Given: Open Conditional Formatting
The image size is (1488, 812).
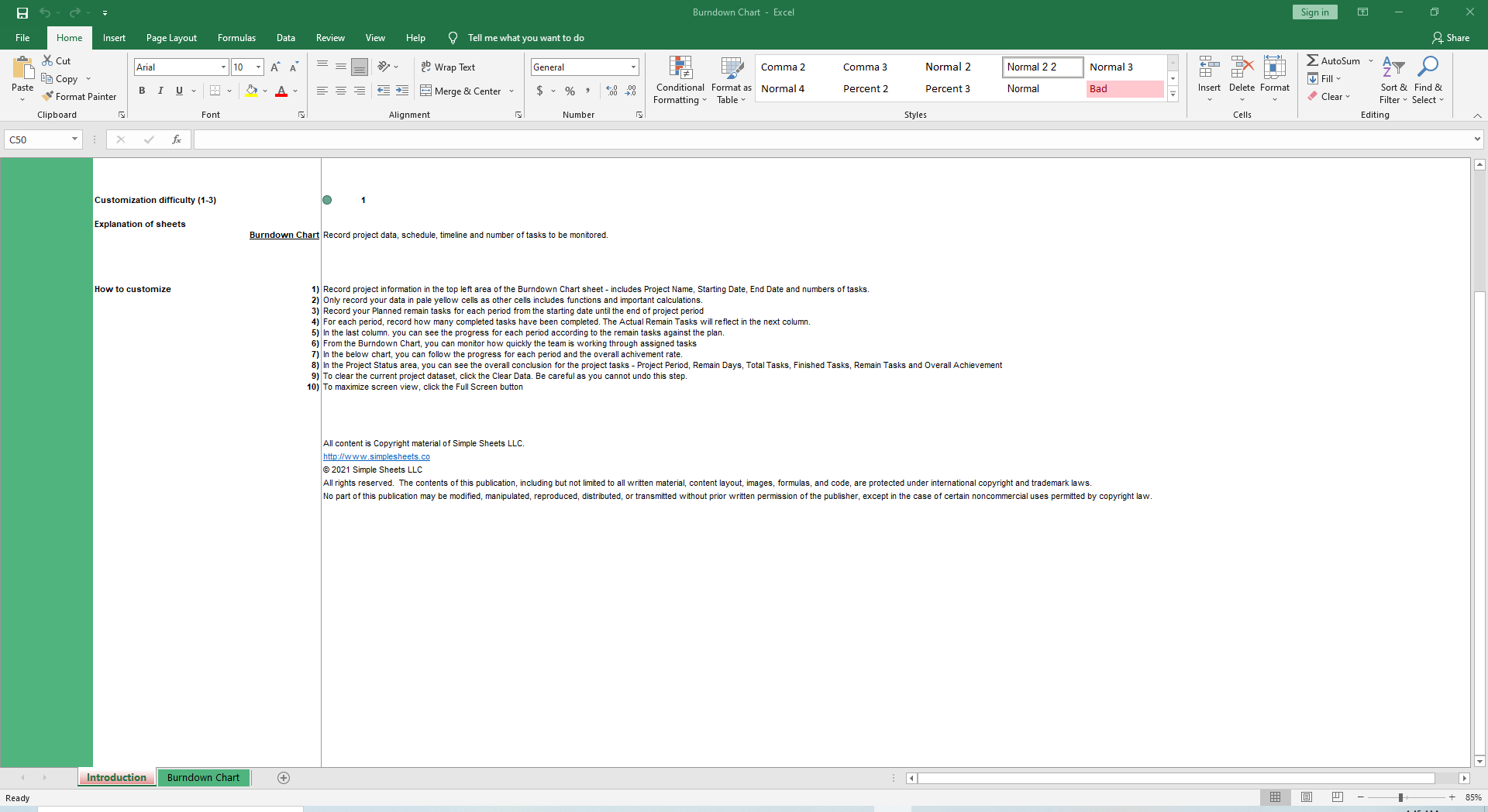Looking at the screenshot, I should [x=680, y=80].
